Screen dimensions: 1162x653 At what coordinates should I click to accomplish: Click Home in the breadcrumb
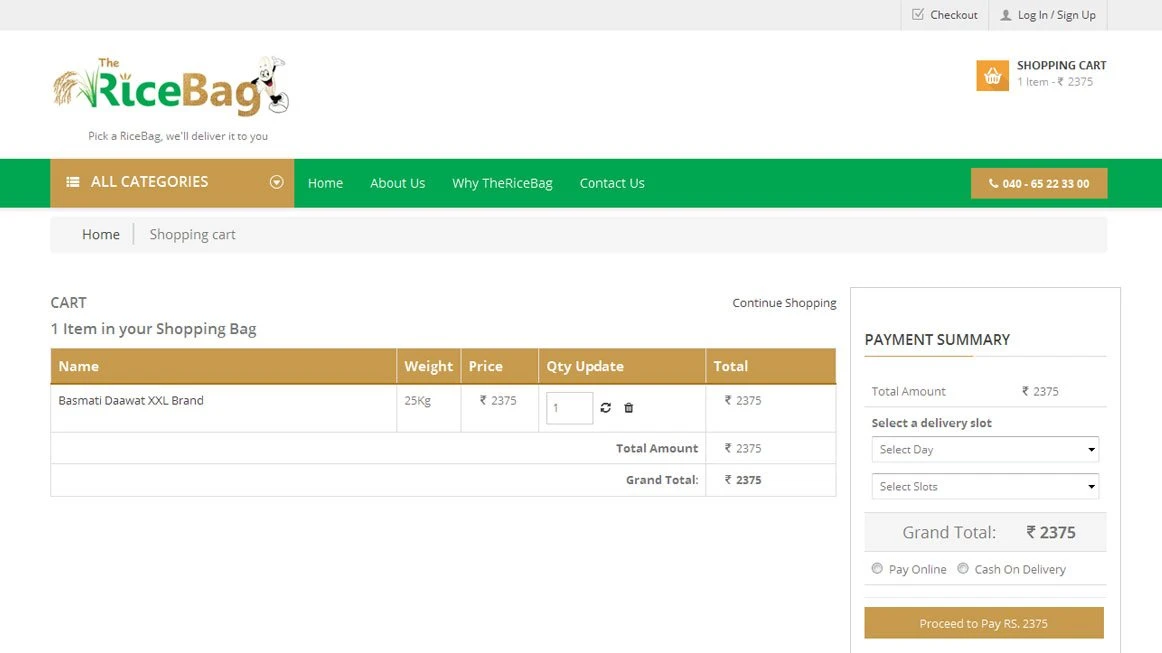pos(101,235)
